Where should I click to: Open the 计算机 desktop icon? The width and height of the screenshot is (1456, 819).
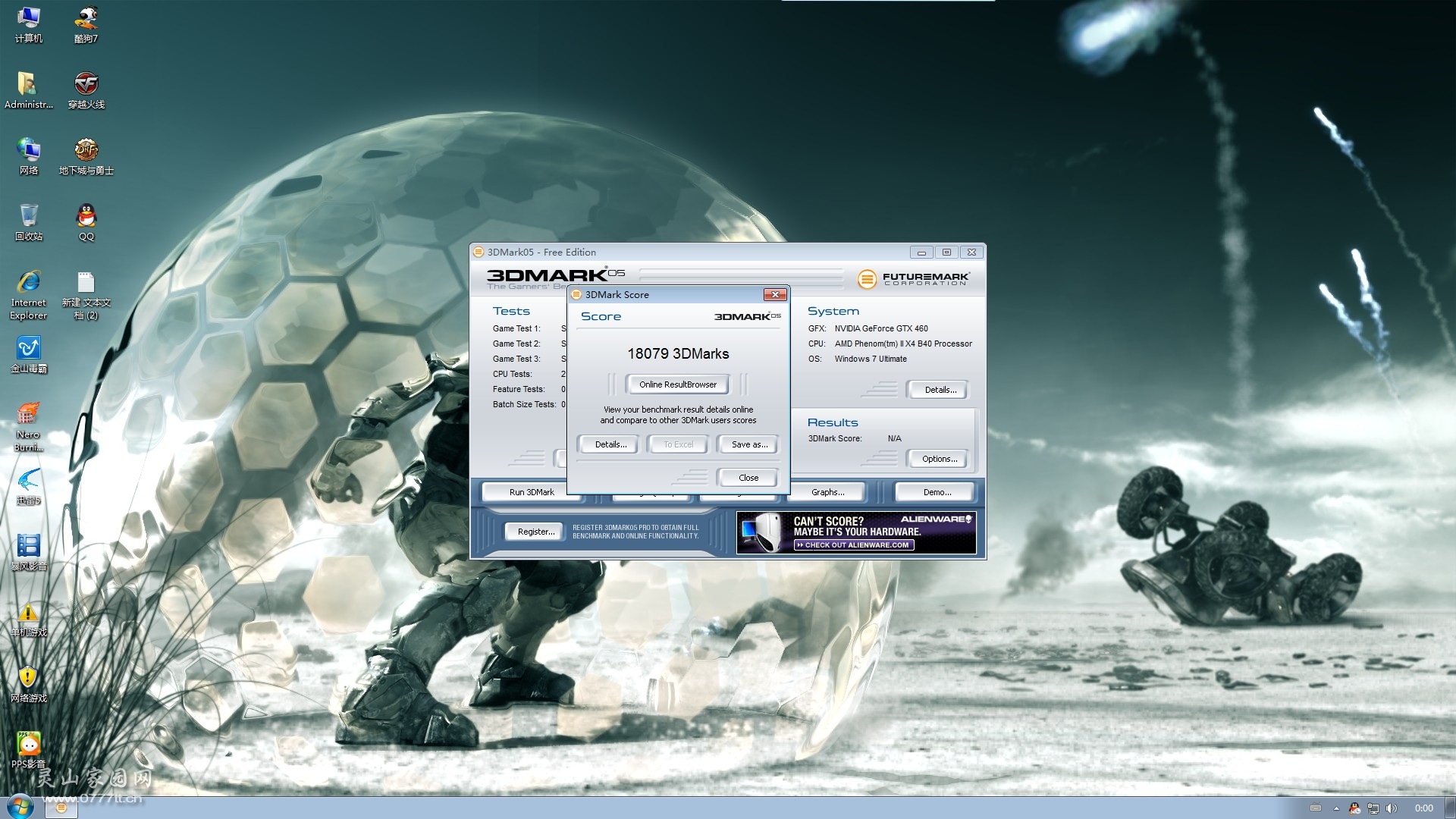pos(29,24)
